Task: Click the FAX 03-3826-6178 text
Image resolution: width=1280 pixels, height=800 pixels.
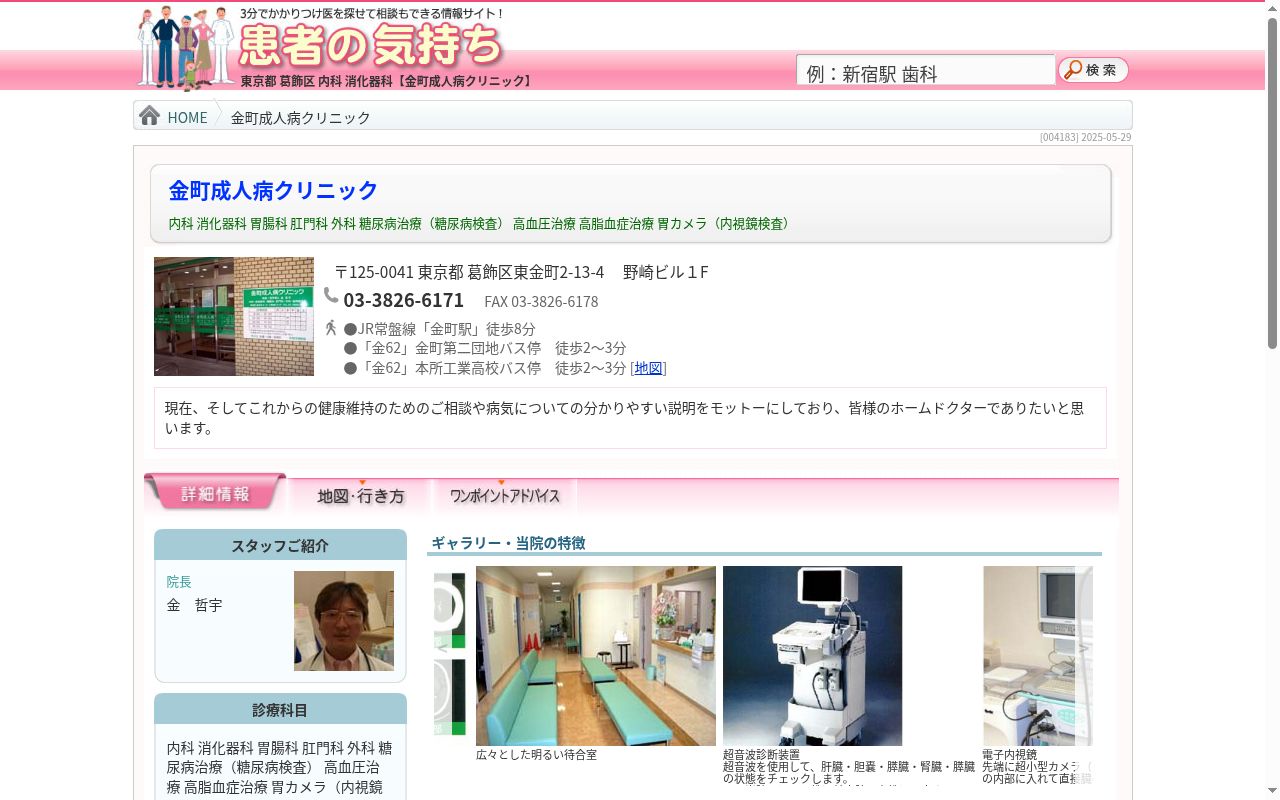Action: (x=541, y=302)
